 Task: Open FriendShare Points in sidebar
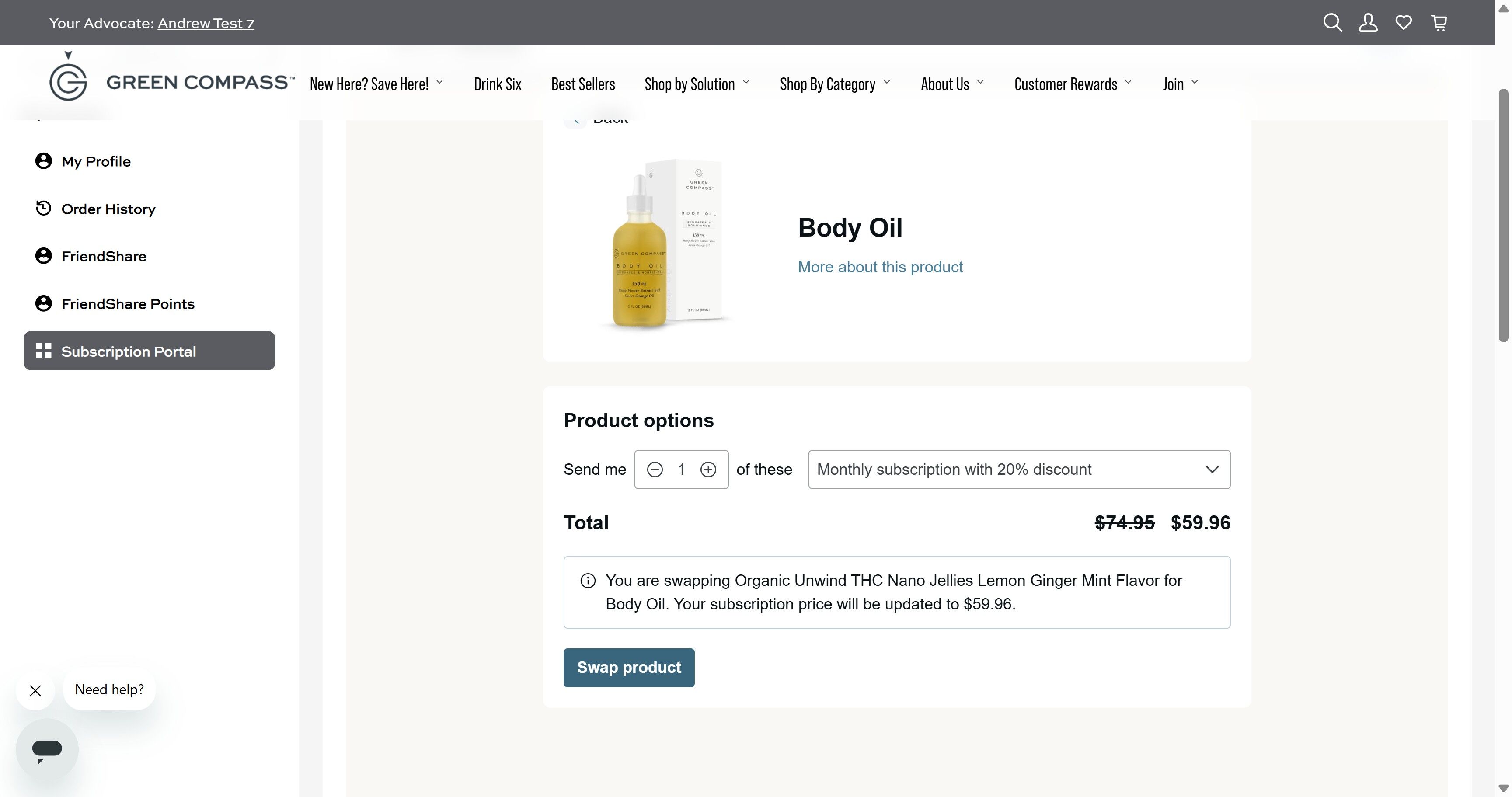149,304
